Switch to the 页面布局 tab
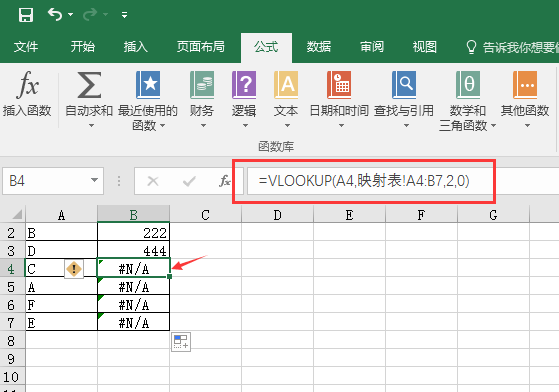Screen dimensions: 559x392 (x=200, y=47)
